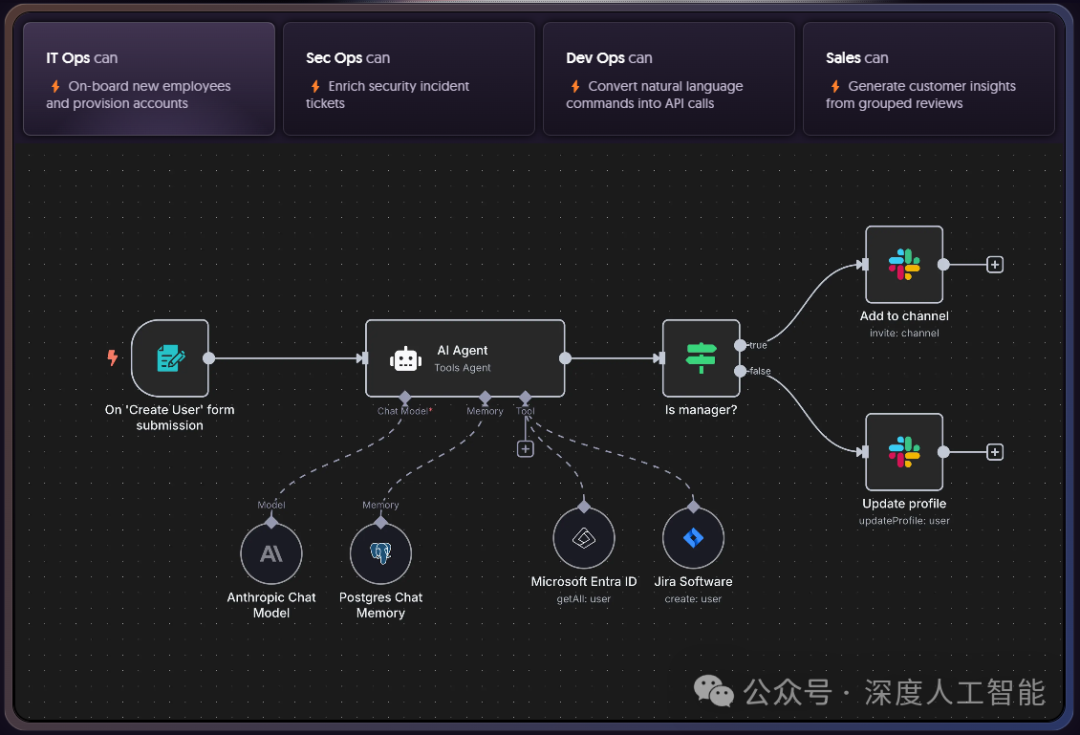Add a new tool under the Tool connector
Screen dimensions: 1080x735
coord(526,449)
